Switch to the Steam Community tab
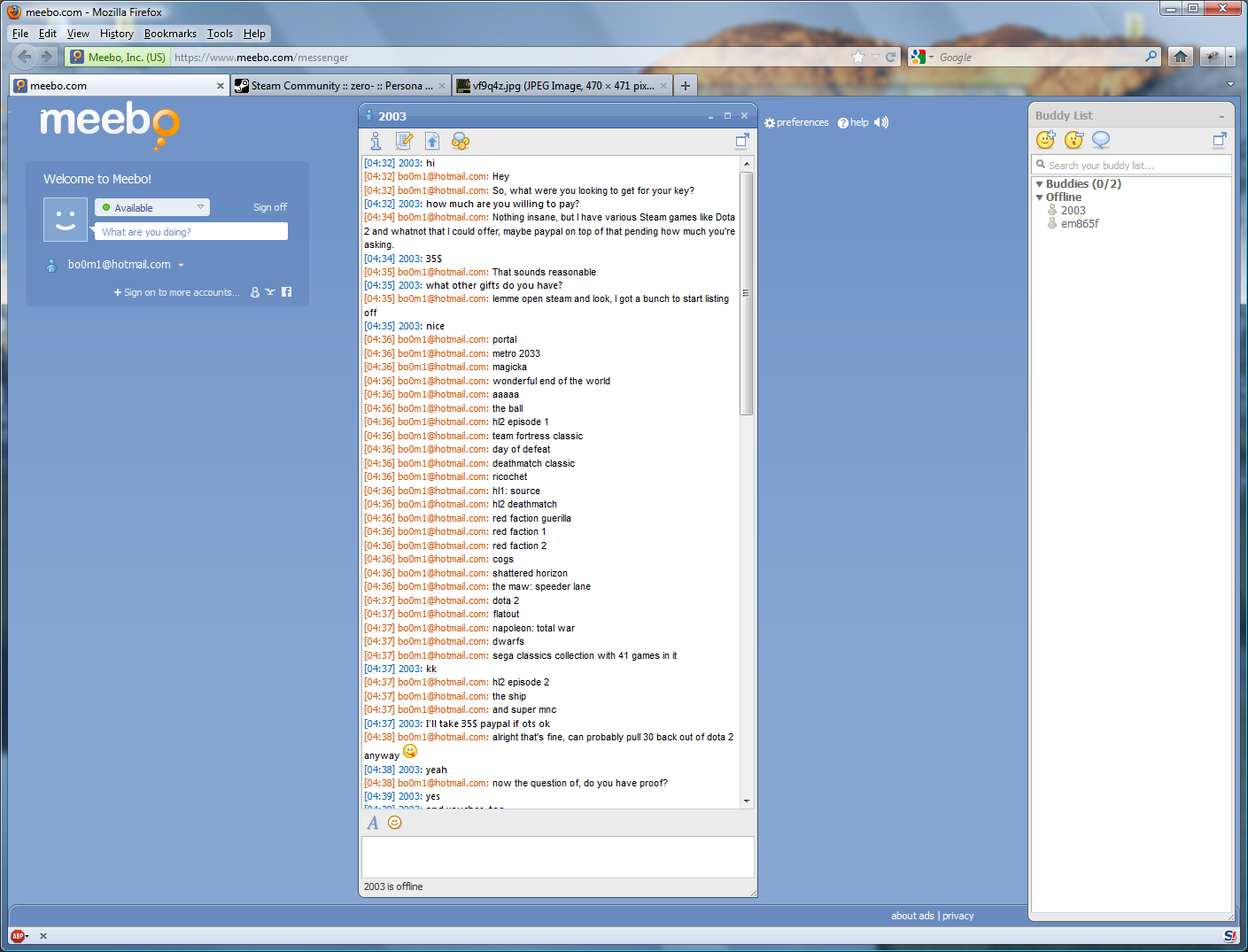Viewport: 1248px width, 952px height. (340, 85)
